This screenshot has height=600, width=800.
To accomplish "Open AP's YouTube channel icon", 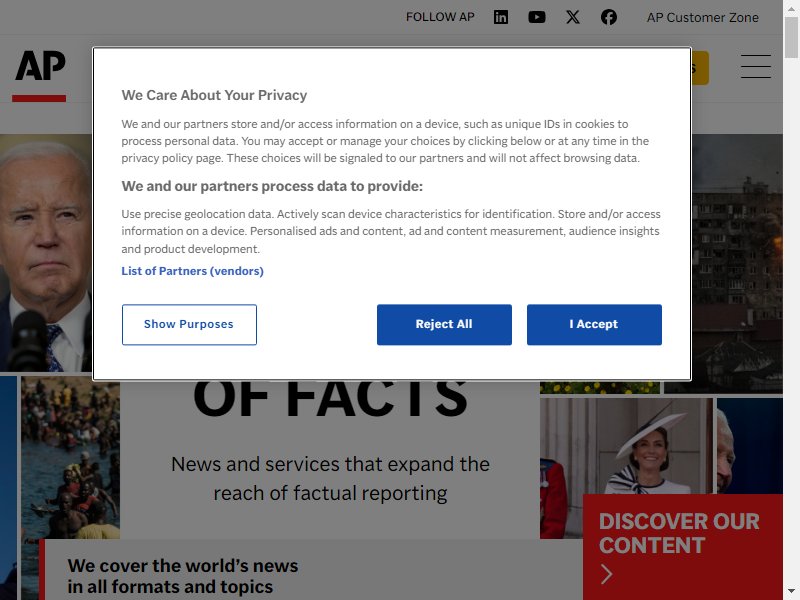I will click(x=536, y=17).
